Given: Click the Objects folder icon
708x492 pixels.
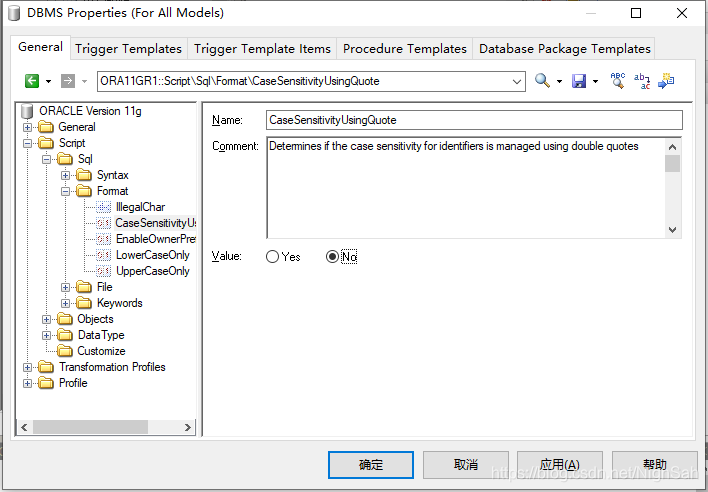Looking at the screenshot, I should click(x=65, y=319).
